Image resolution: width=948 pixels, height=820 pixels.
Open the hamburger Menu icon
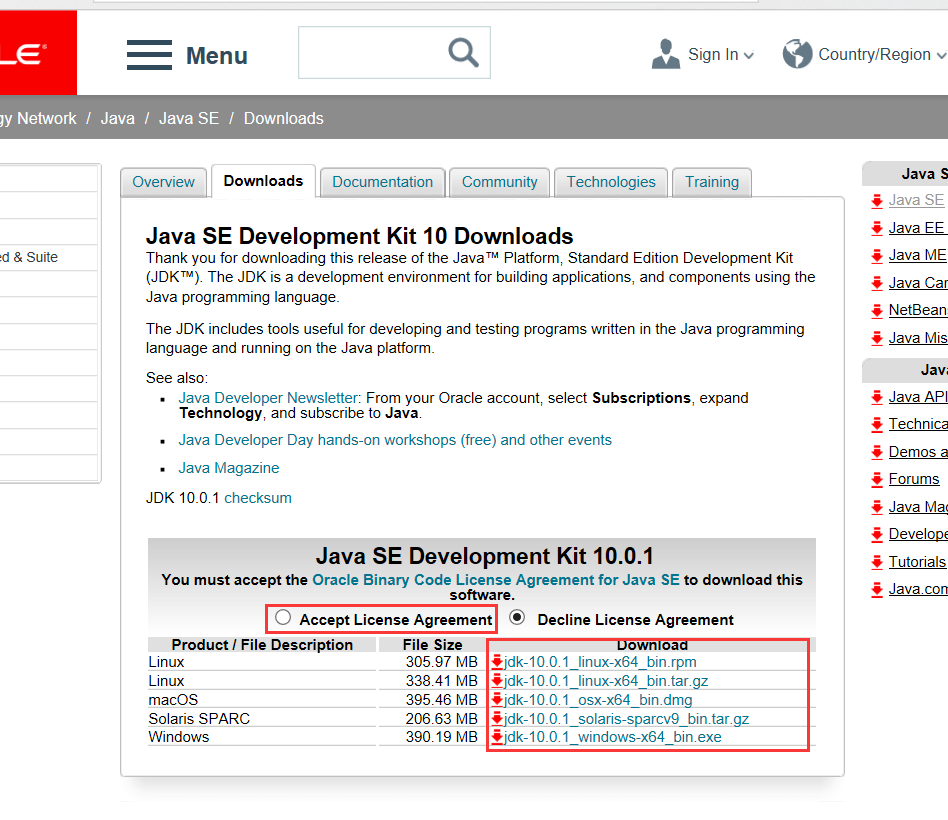(x=149, y=55)
